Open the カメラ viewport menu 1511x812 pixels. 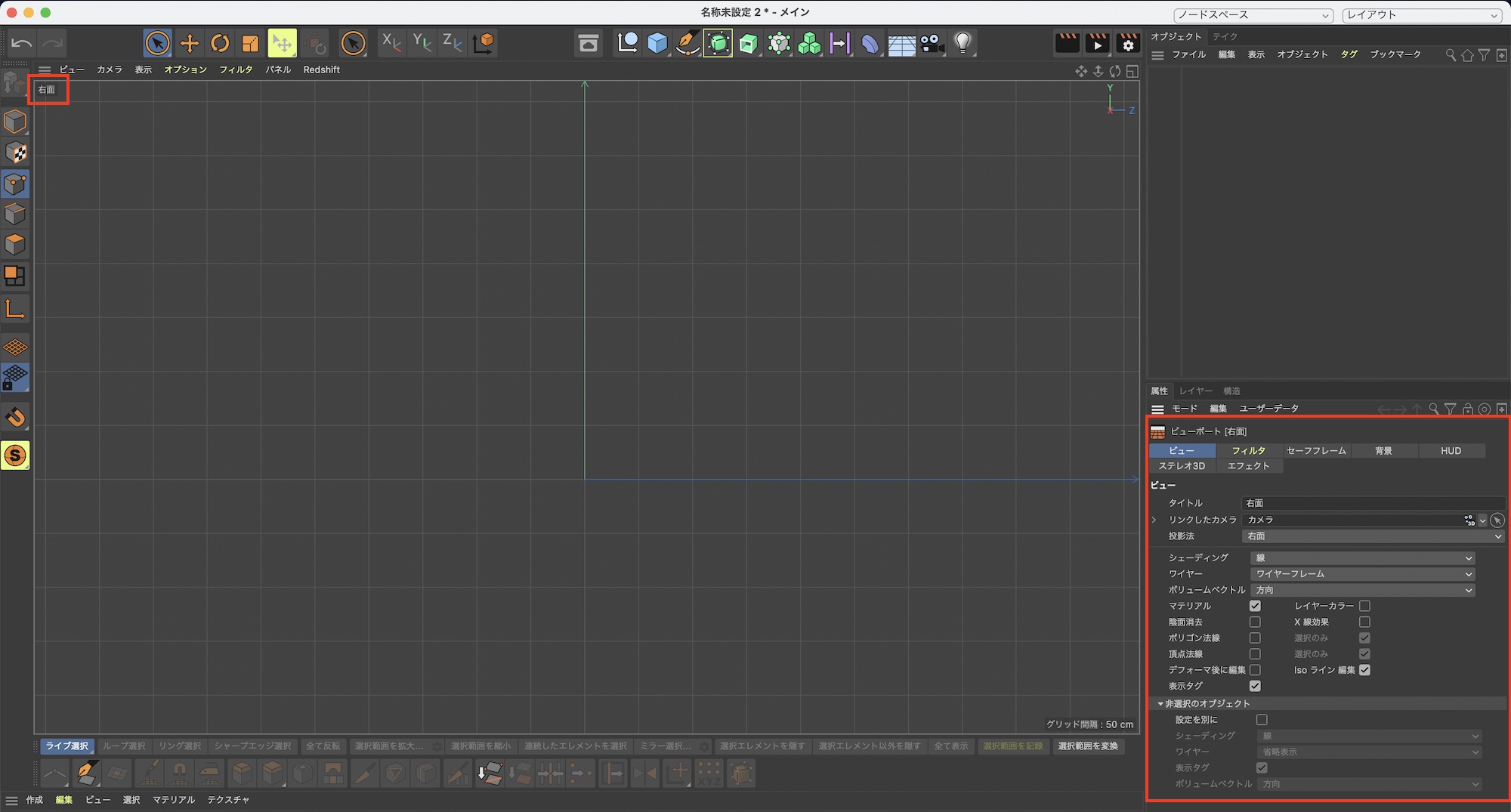[109, 69]
